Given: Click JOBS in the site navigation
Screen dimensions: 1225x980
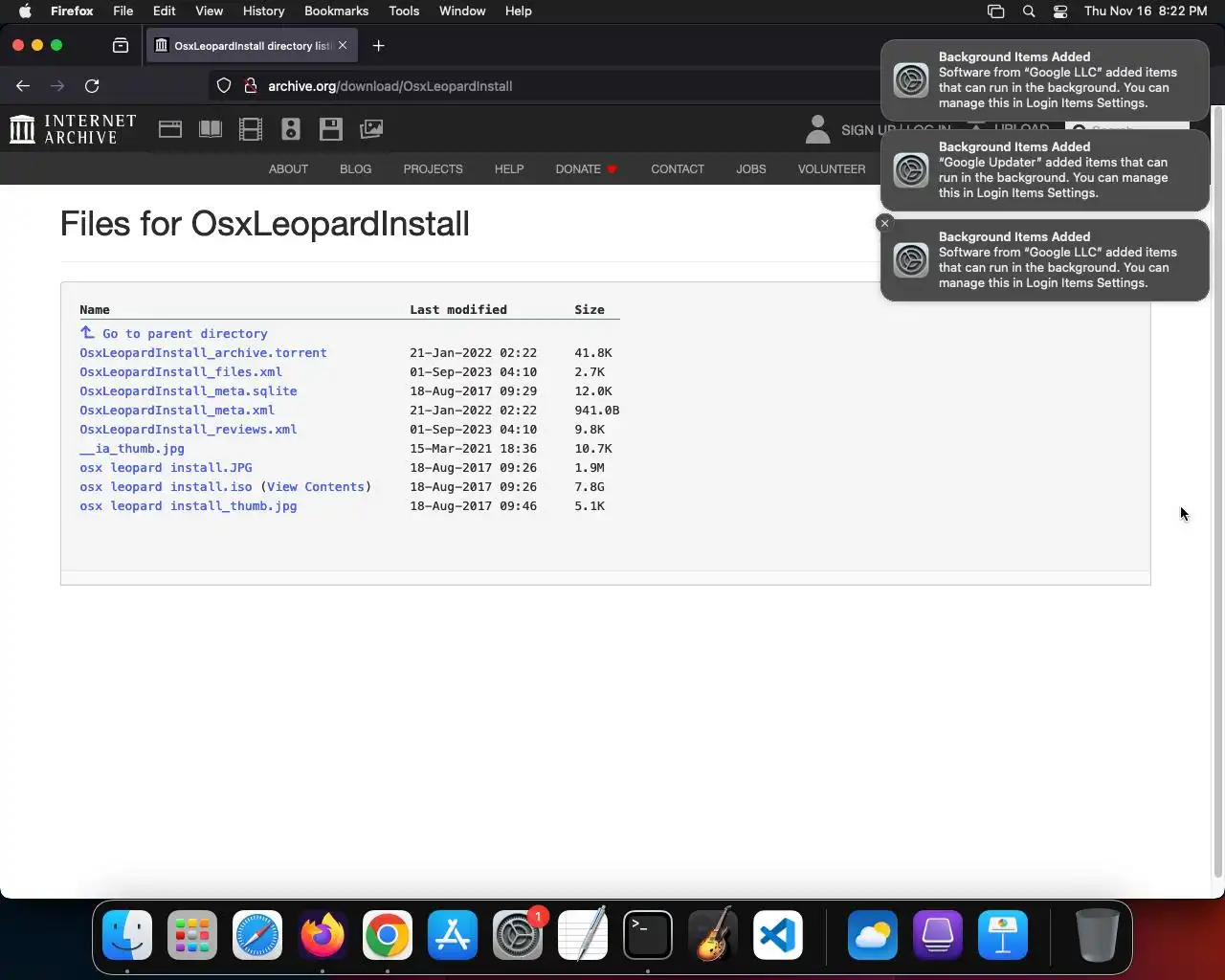Looking at the screenshot, I should coord(751,169).
